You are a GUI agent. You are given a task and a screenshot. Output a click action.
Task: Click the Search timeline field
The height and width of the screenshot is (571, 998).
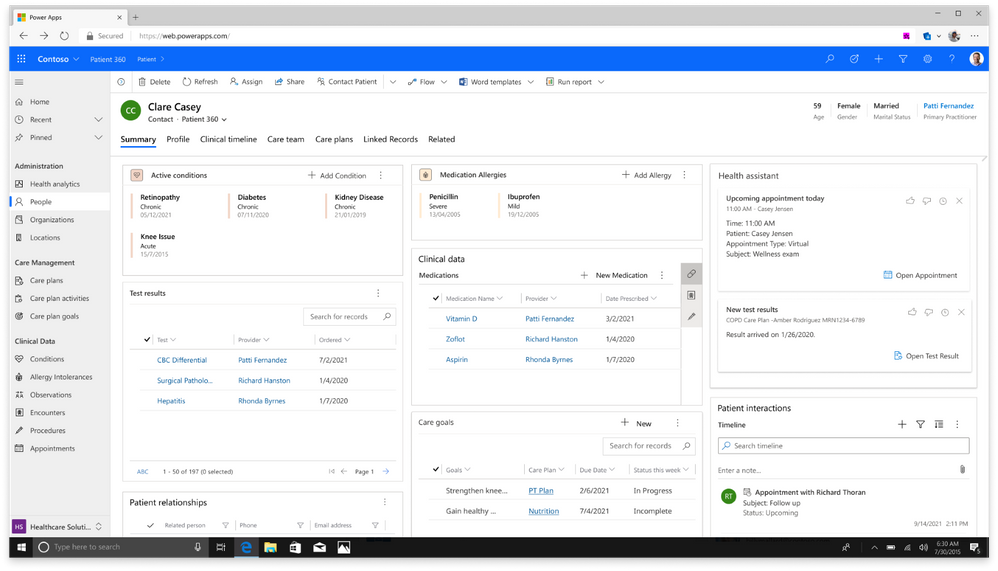[x=843, y=446]
